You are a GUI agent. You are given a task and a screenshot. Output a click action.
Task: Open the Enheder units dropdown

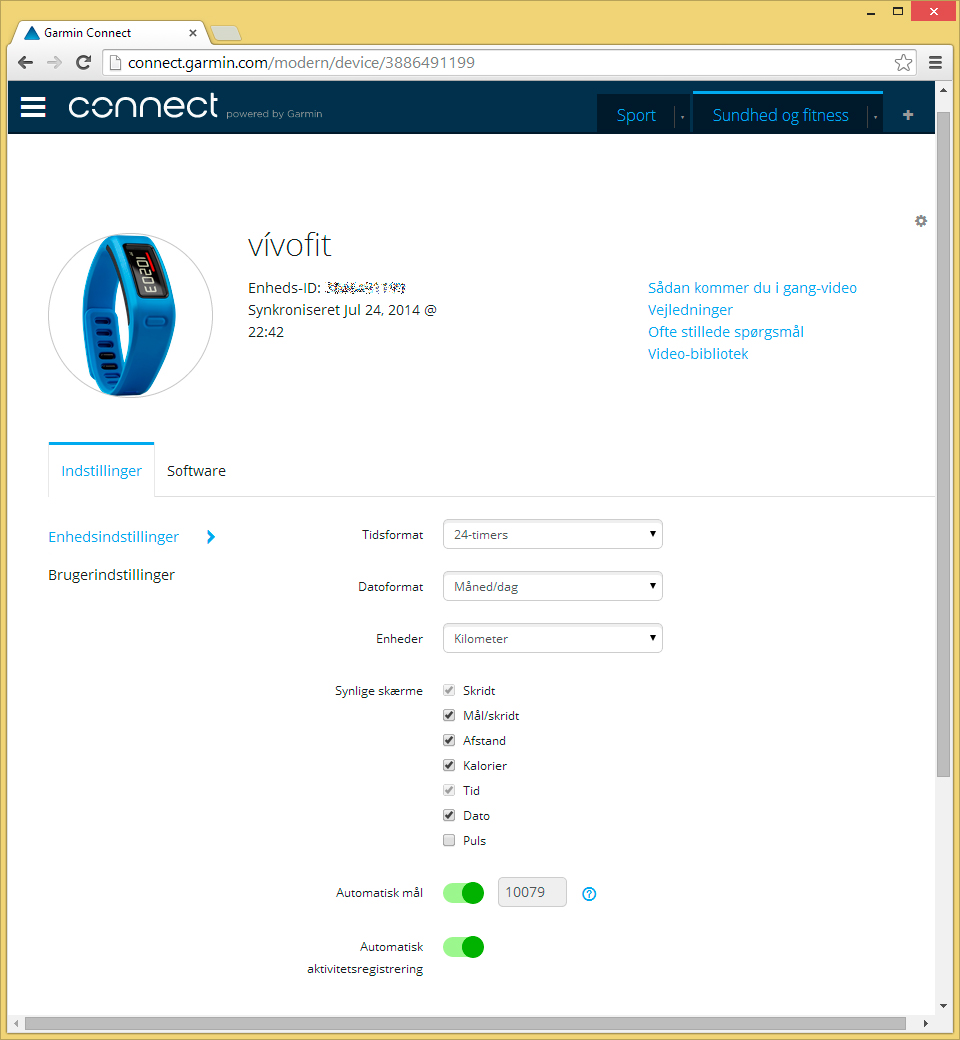pos(553,638)
